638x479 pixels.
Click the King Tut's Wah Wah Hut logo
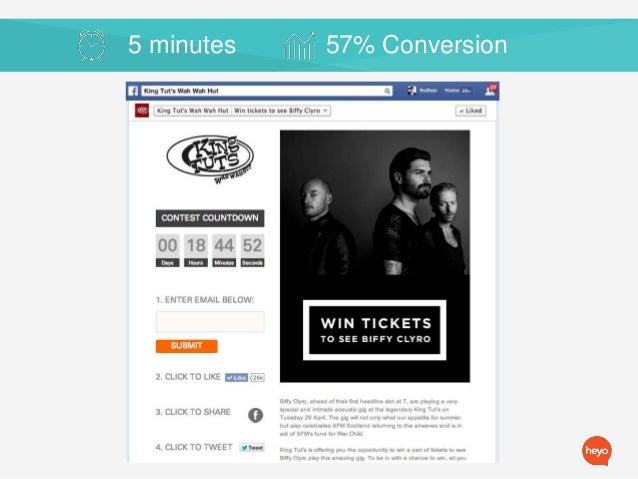[x=210, y=159]
